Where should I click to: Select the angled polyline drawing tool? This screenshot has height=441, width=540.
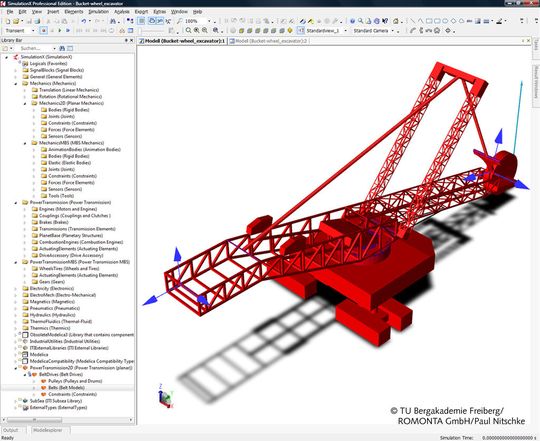420,21
